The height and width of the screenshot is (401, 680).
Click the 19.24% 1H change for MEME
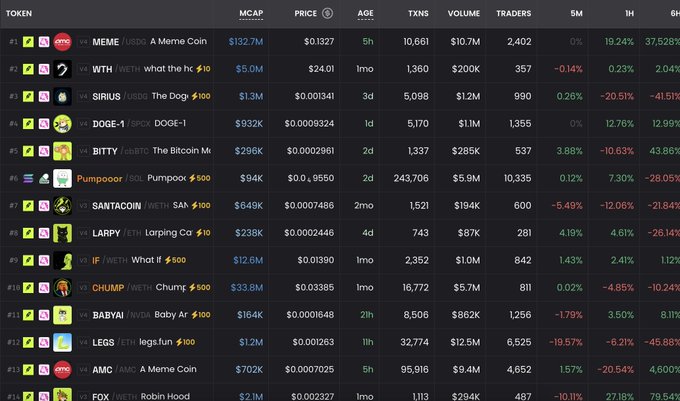tap(619, 42)
